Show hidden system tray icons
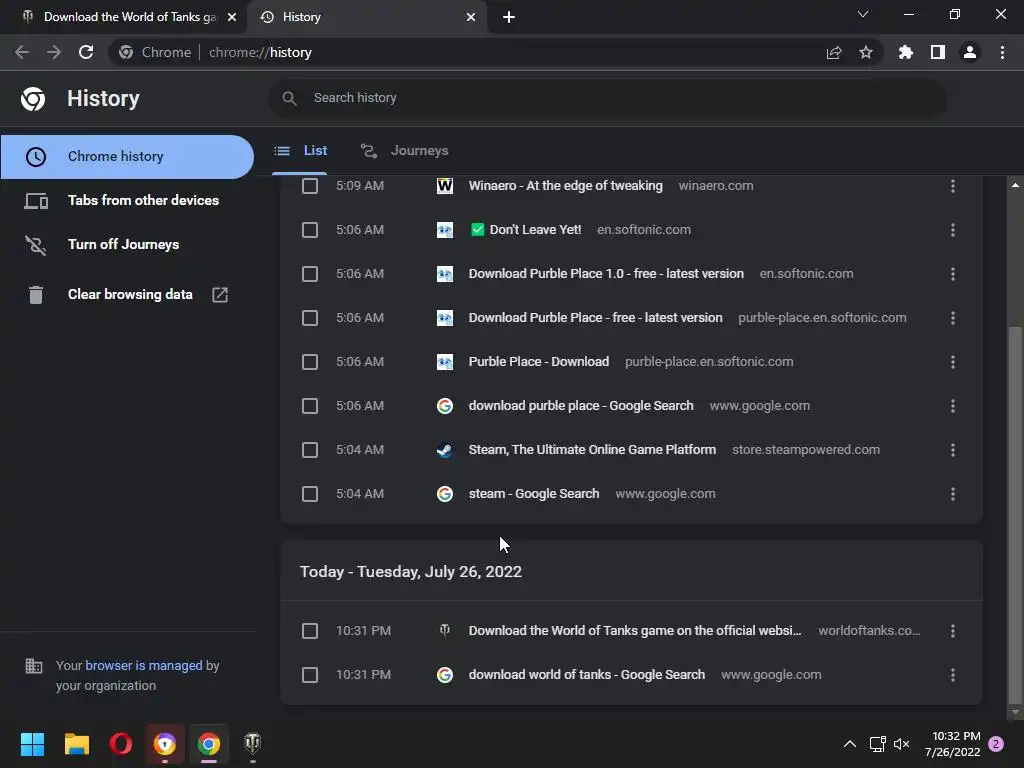1024x768 pixels. click(850, 744)
